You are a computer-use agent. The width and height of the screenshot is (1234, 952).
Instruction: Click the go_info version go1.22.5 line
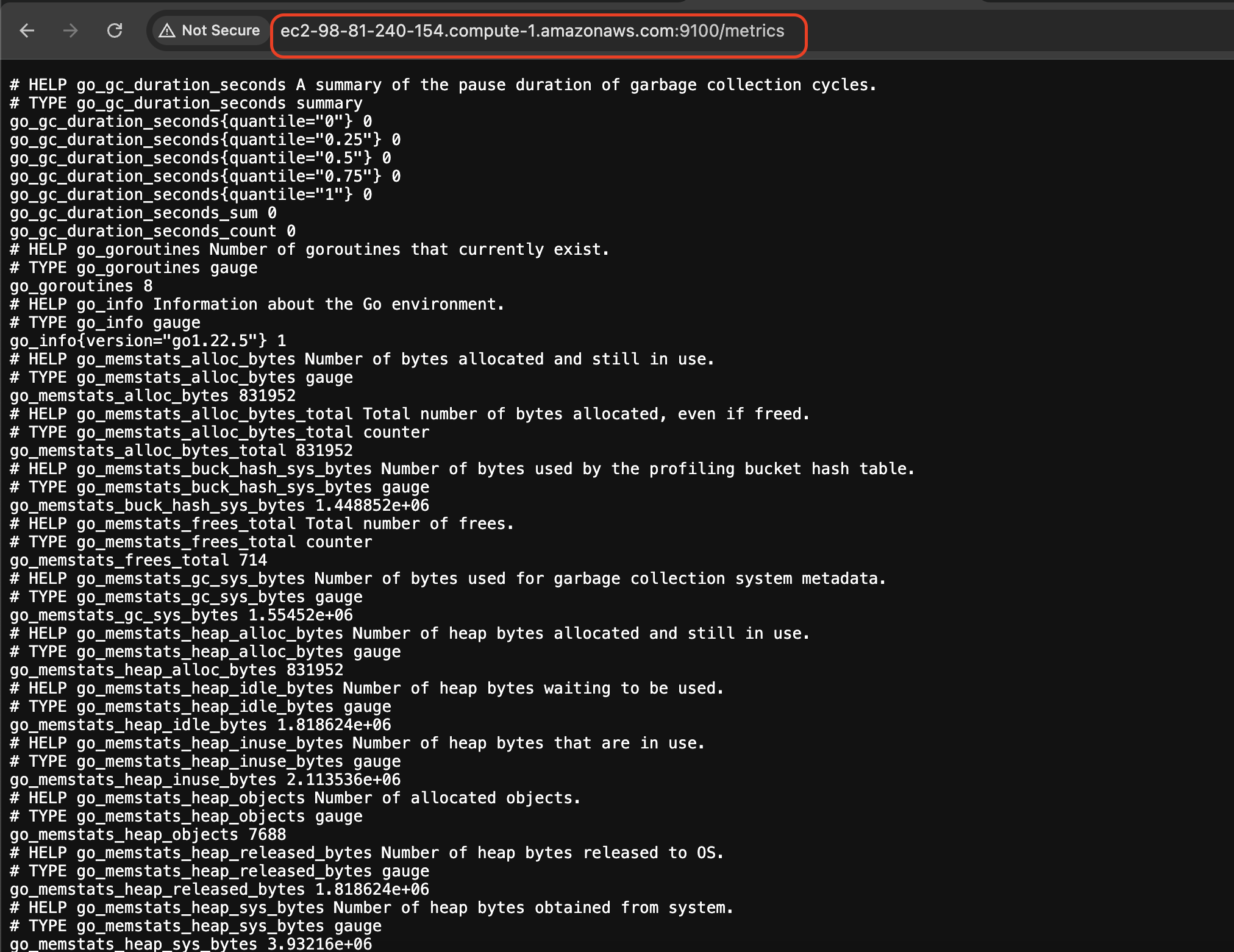(148, 341)
